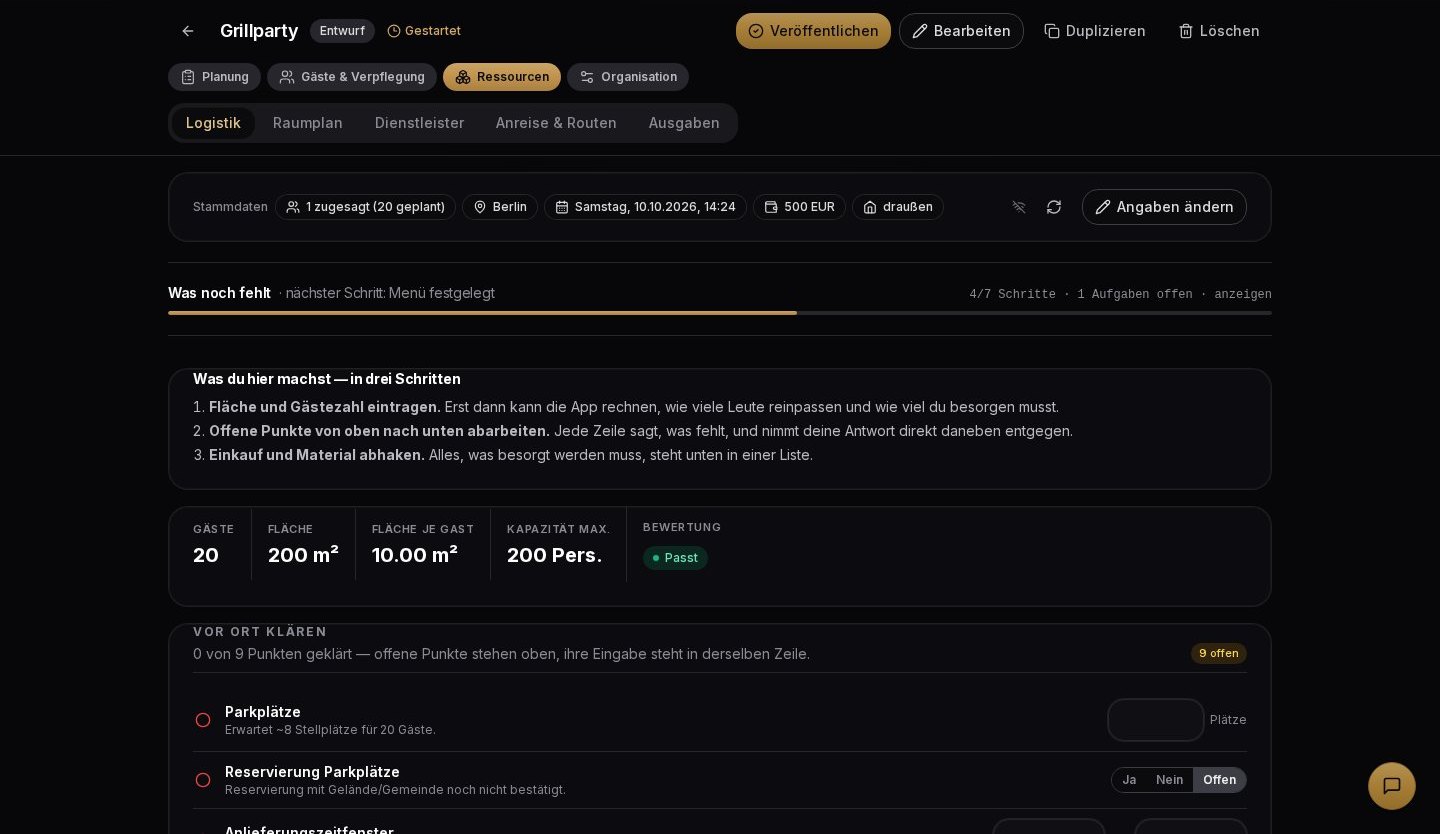1440x834 pixels.
Task: Select Nein for Reservierung Parkplätze
Action: [1169, 780]
